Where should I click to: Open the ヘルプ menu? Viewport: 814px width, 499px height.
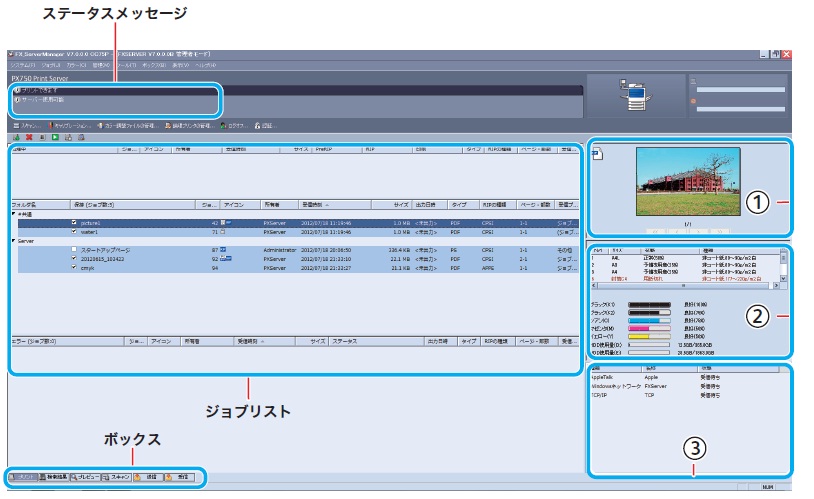click(x=207, y=64)
